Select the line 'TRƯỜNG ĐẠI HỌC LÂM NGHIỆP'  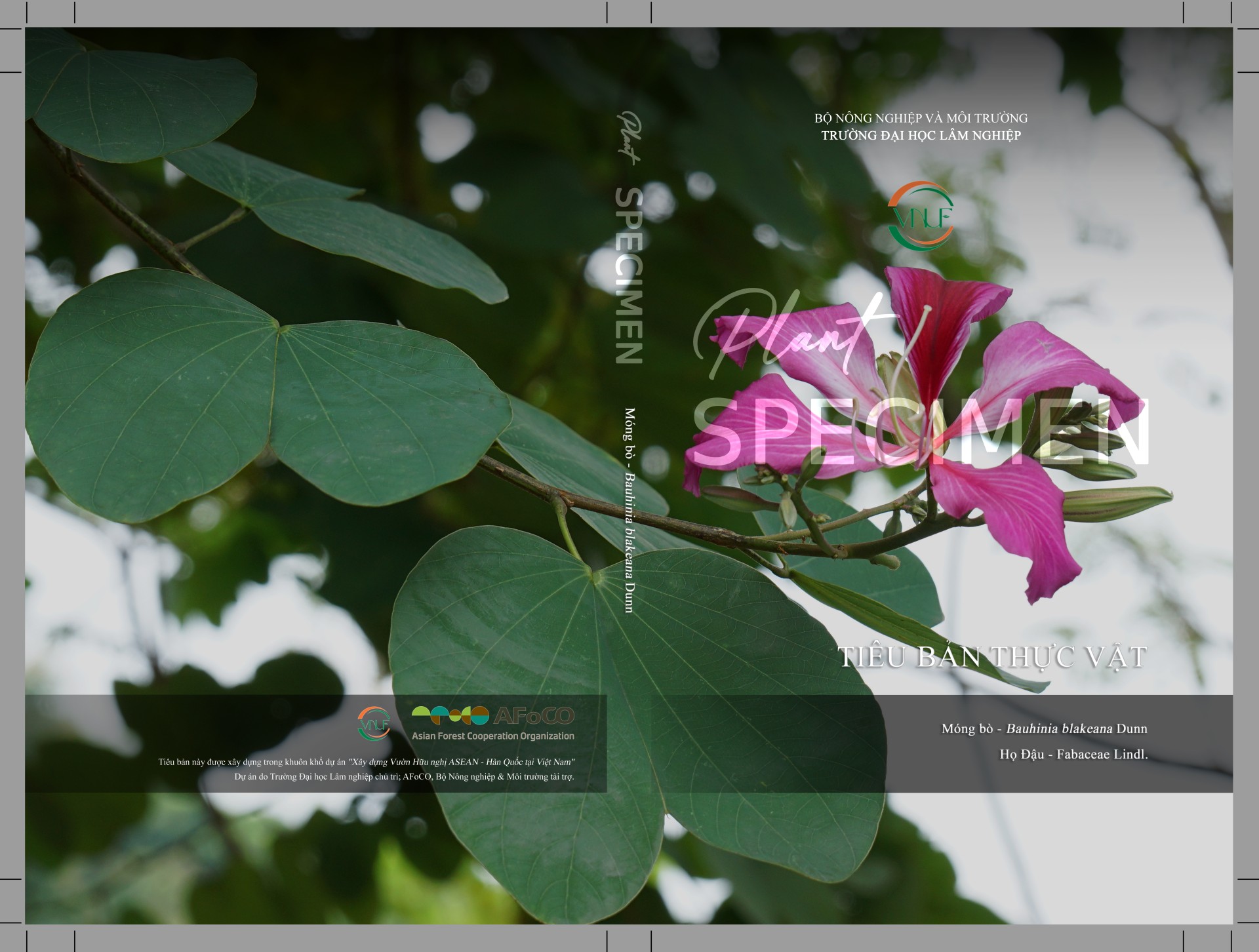[921, 136]
